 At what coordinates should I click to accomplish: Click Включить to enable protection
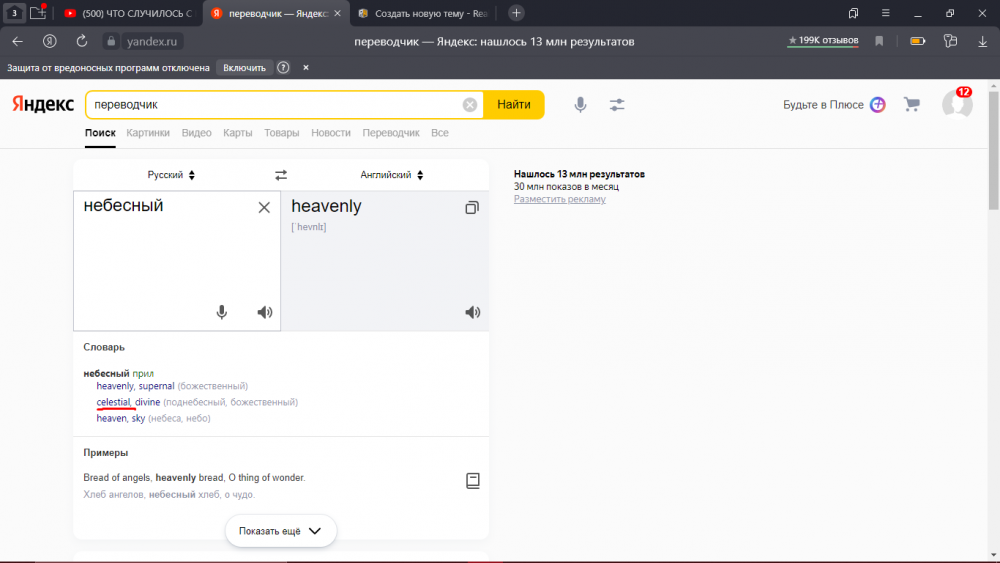[244, 68]
